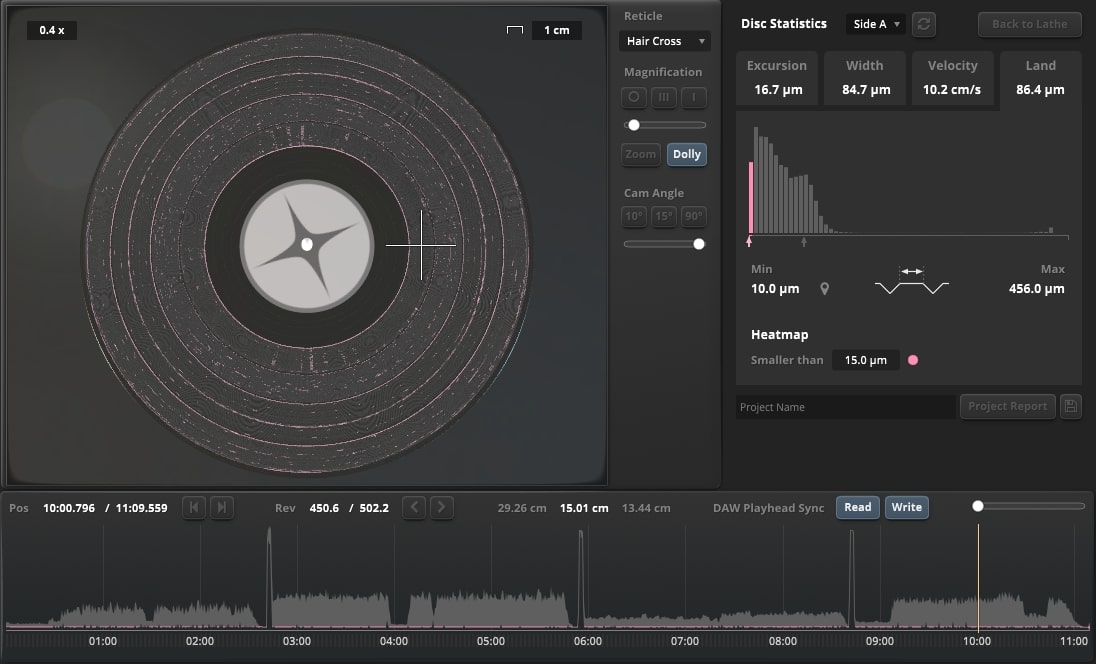Step to the next revolution arrow
Screen dimensions: 1096x664
[442, 508]
